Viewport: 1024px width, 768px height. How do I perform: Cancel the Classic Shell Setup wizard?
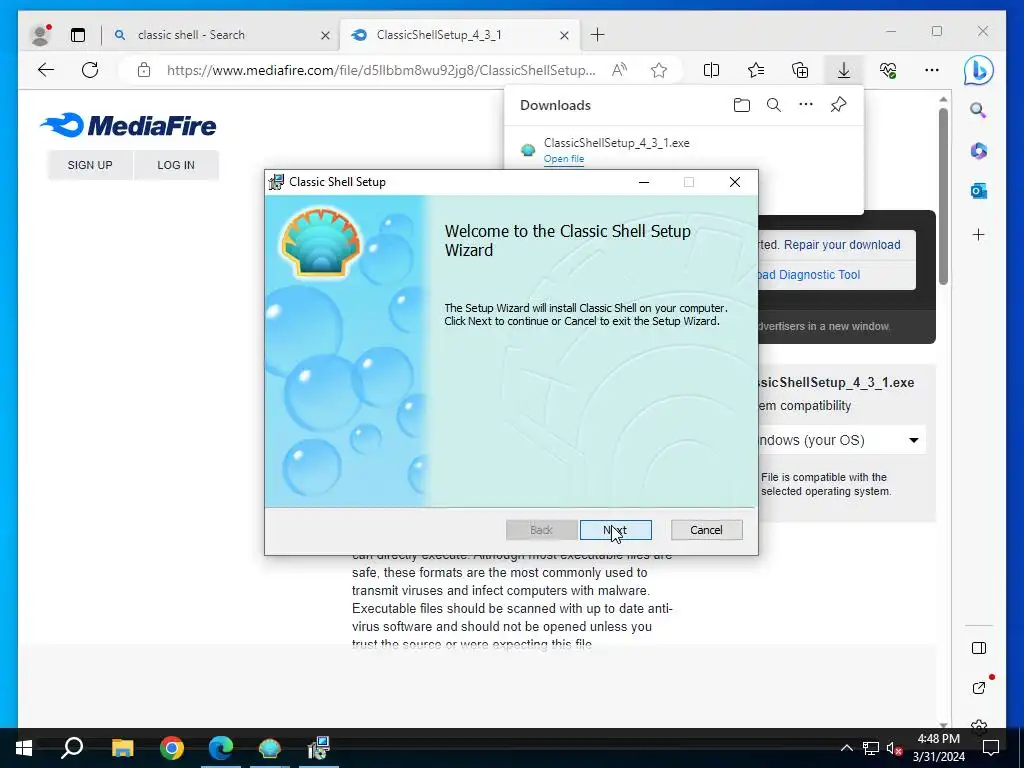(706, 530)
